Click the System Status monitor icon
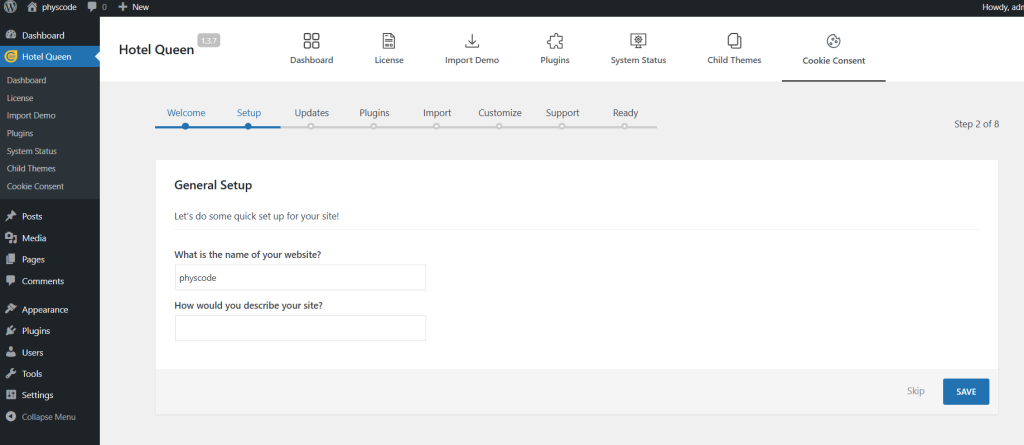1024x445 pixels. pyautogui.click(x=638, y=41)
